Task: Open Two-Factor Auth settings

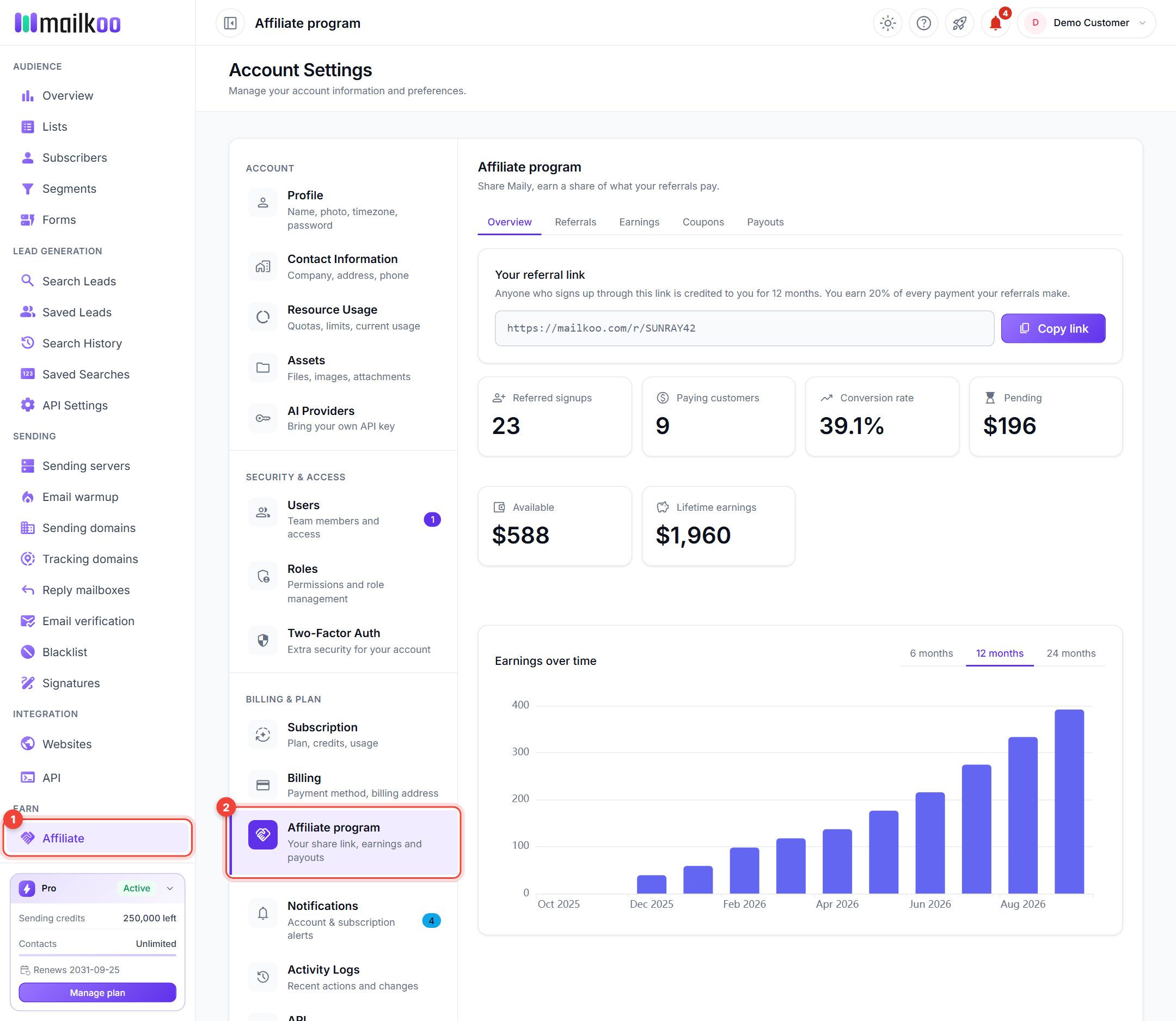Action: coord(343,640)
